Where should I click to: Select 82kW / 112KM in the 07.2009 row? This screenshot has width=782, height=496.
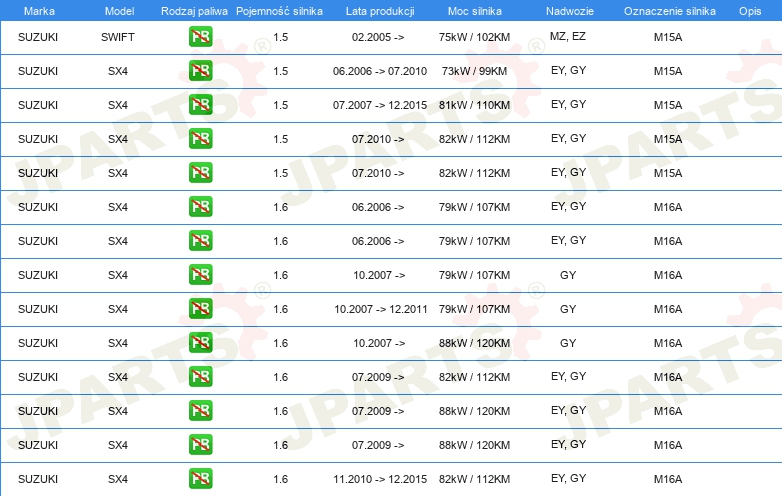click(474, 377)
